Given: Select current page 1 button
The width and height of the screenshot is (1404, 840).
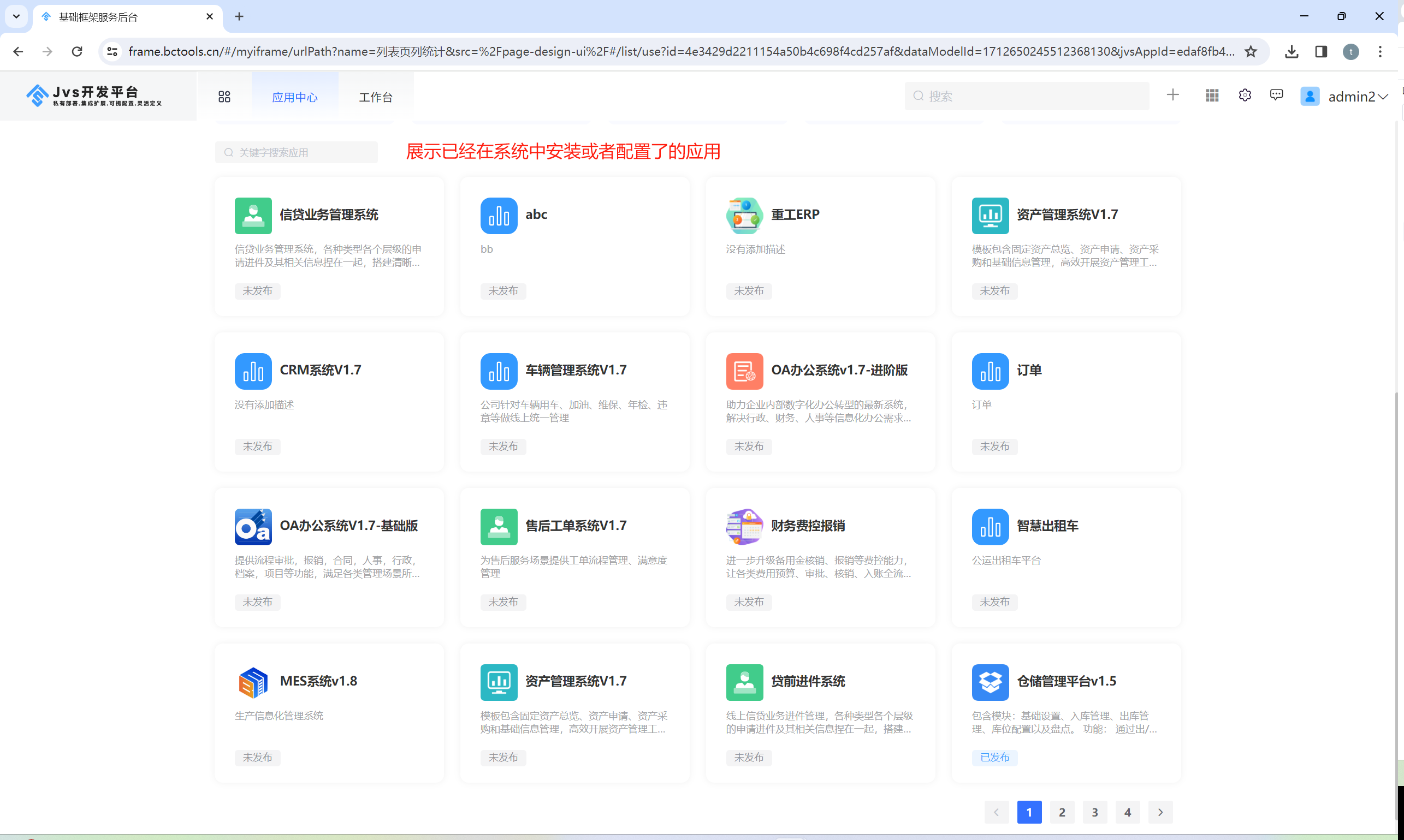Looking at the screenshot, I should coord(1029,812).
